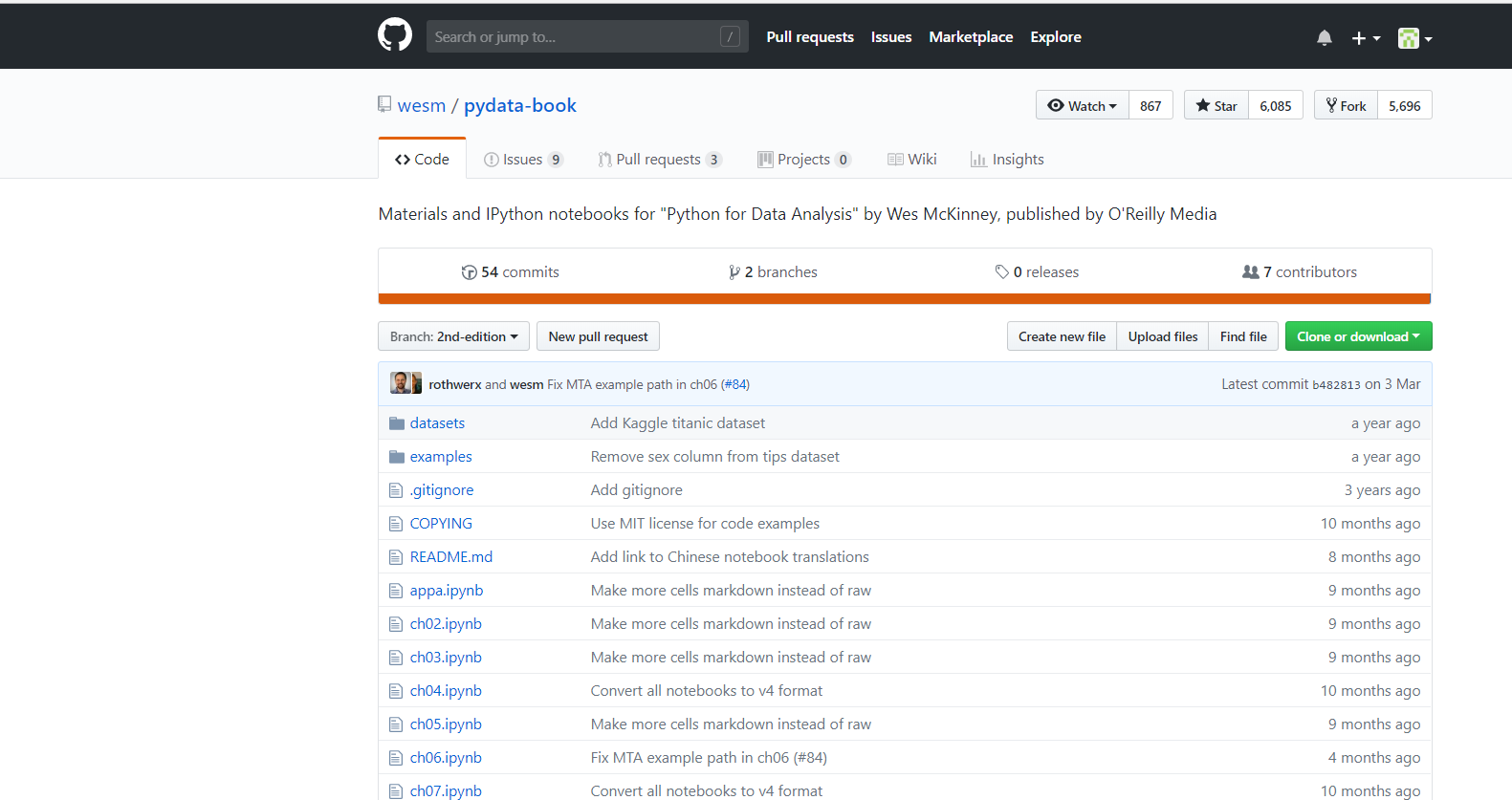Image resolution: width=1512 pixels, height=800 pixels.
Task: Click the 6,085 stargazers count
Action: (x=1276, y=105)
